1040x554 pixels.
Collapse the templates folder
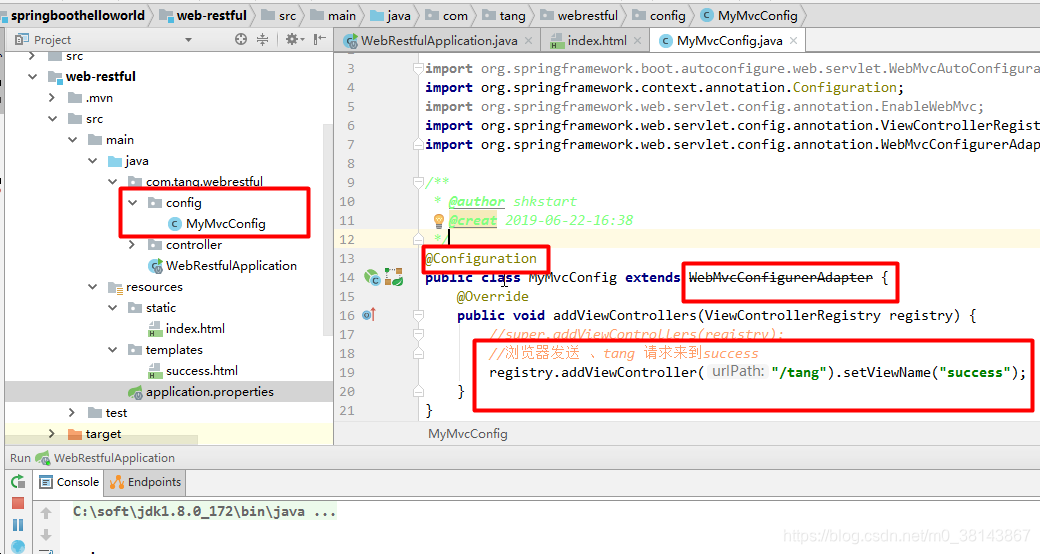point(112,350)
